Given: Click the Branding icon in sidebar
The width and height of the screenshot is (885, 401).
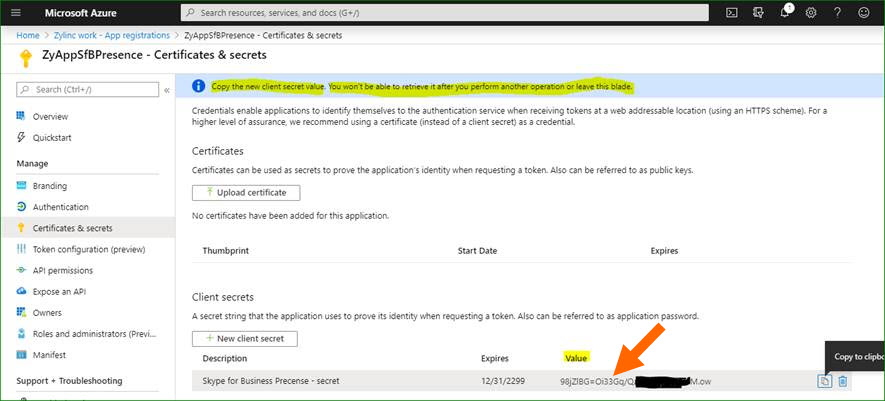Looking at the screenshot, I should click(21, 186).
